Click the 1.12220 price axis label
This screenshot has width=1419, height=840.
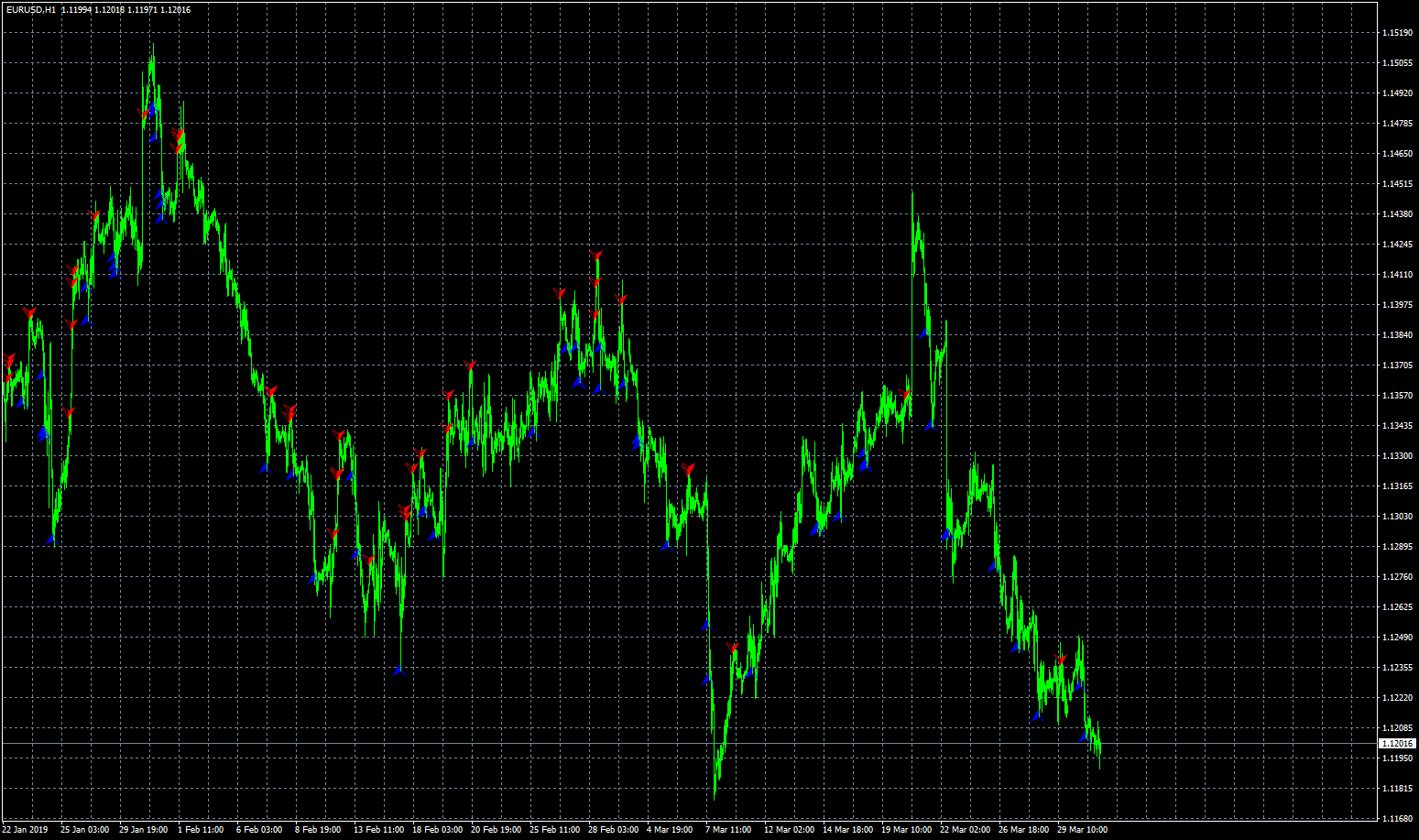1396,698
